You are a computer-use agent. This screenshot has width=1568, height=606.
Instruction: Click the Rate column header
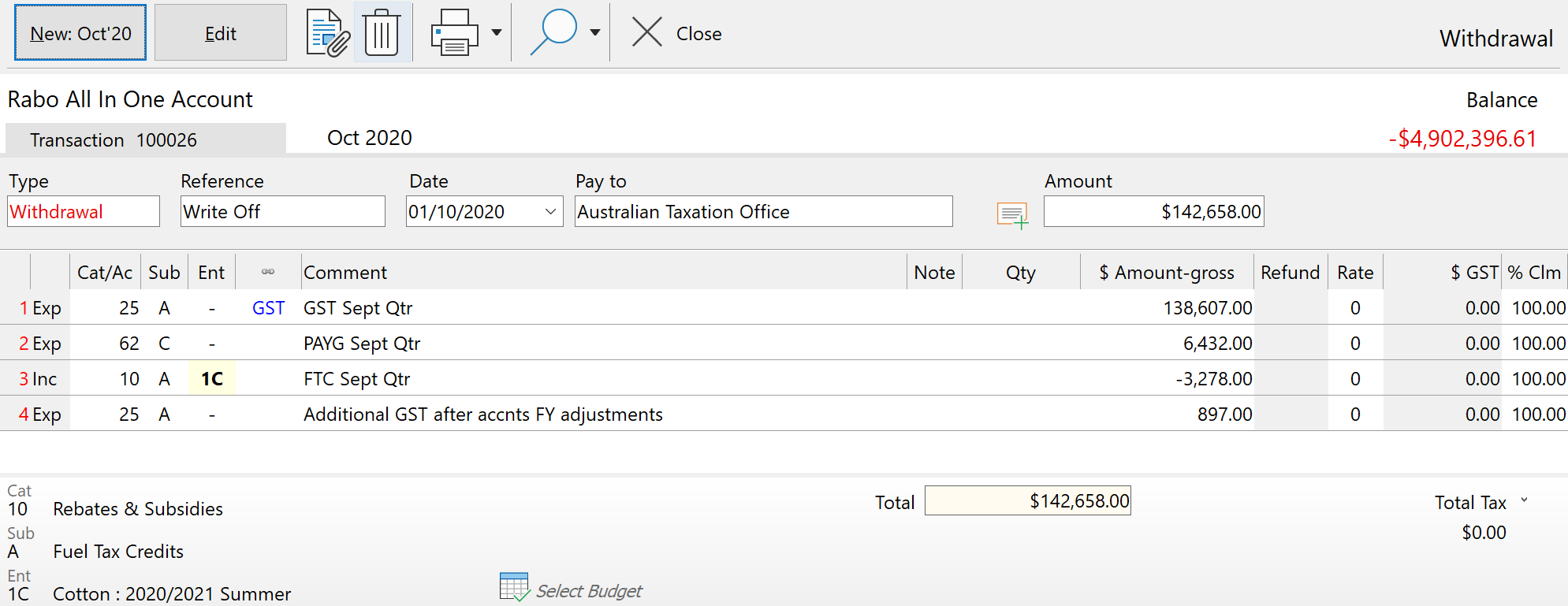click(x=1355, y=273)
